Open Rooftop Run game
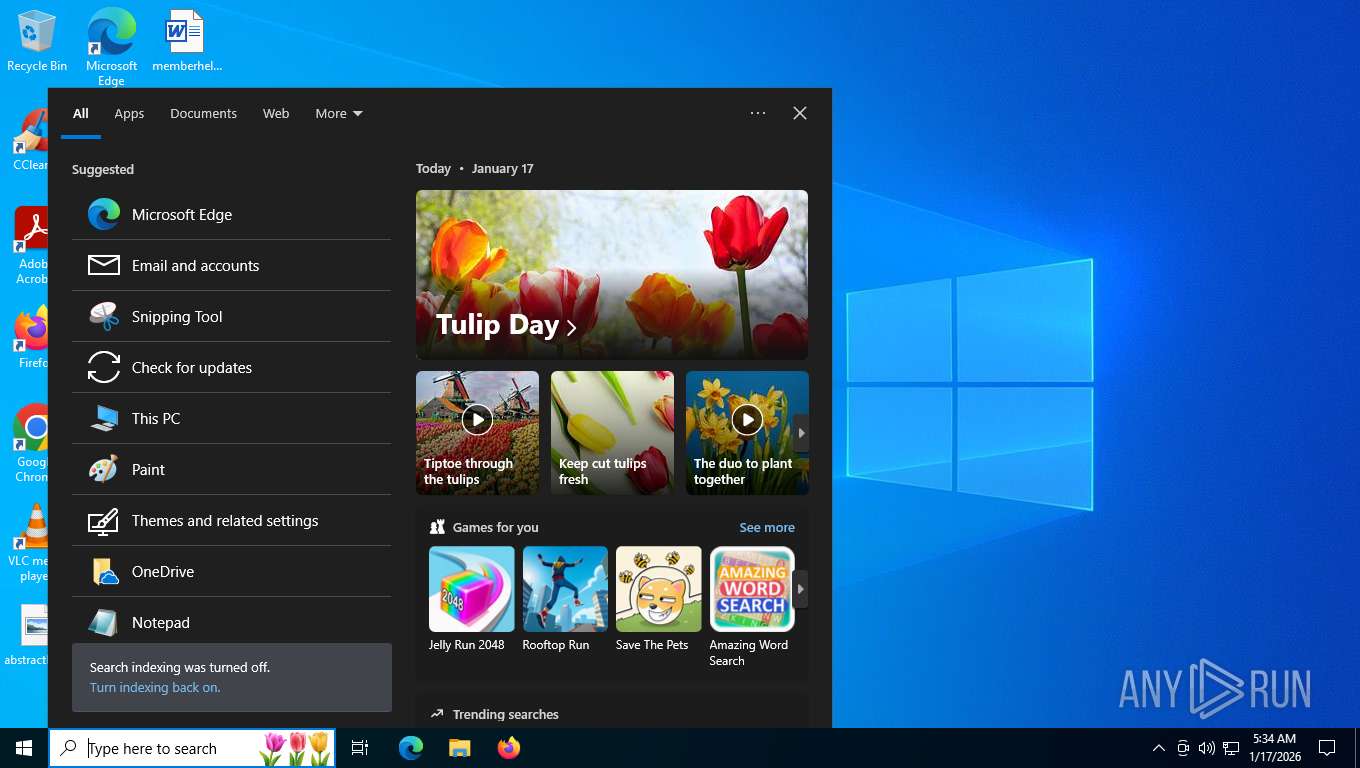The width and height of the screenshot is (1360, 768). pos(565,599)
